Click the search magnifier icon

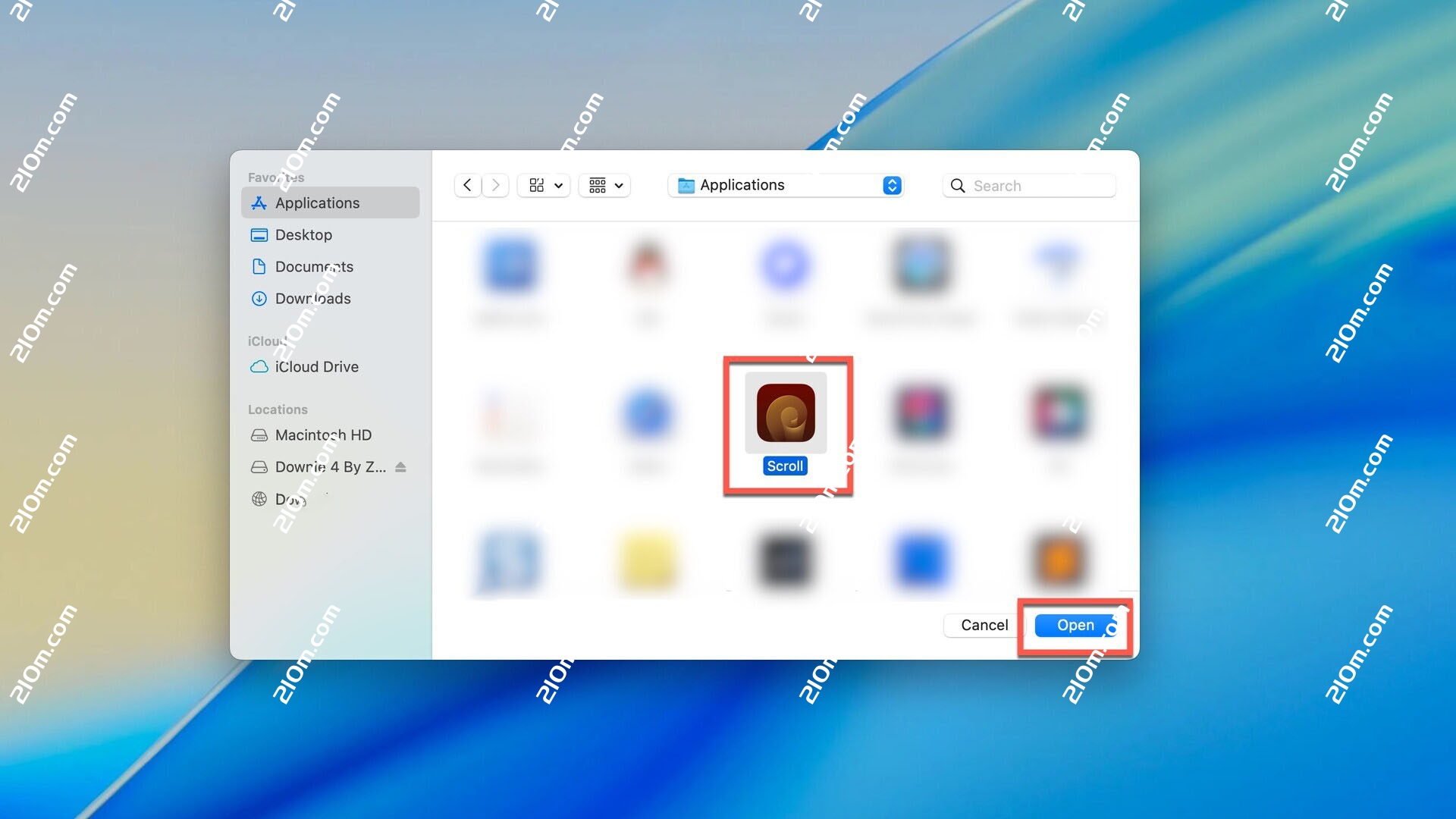pyautogui.click(x=958, y=186)
